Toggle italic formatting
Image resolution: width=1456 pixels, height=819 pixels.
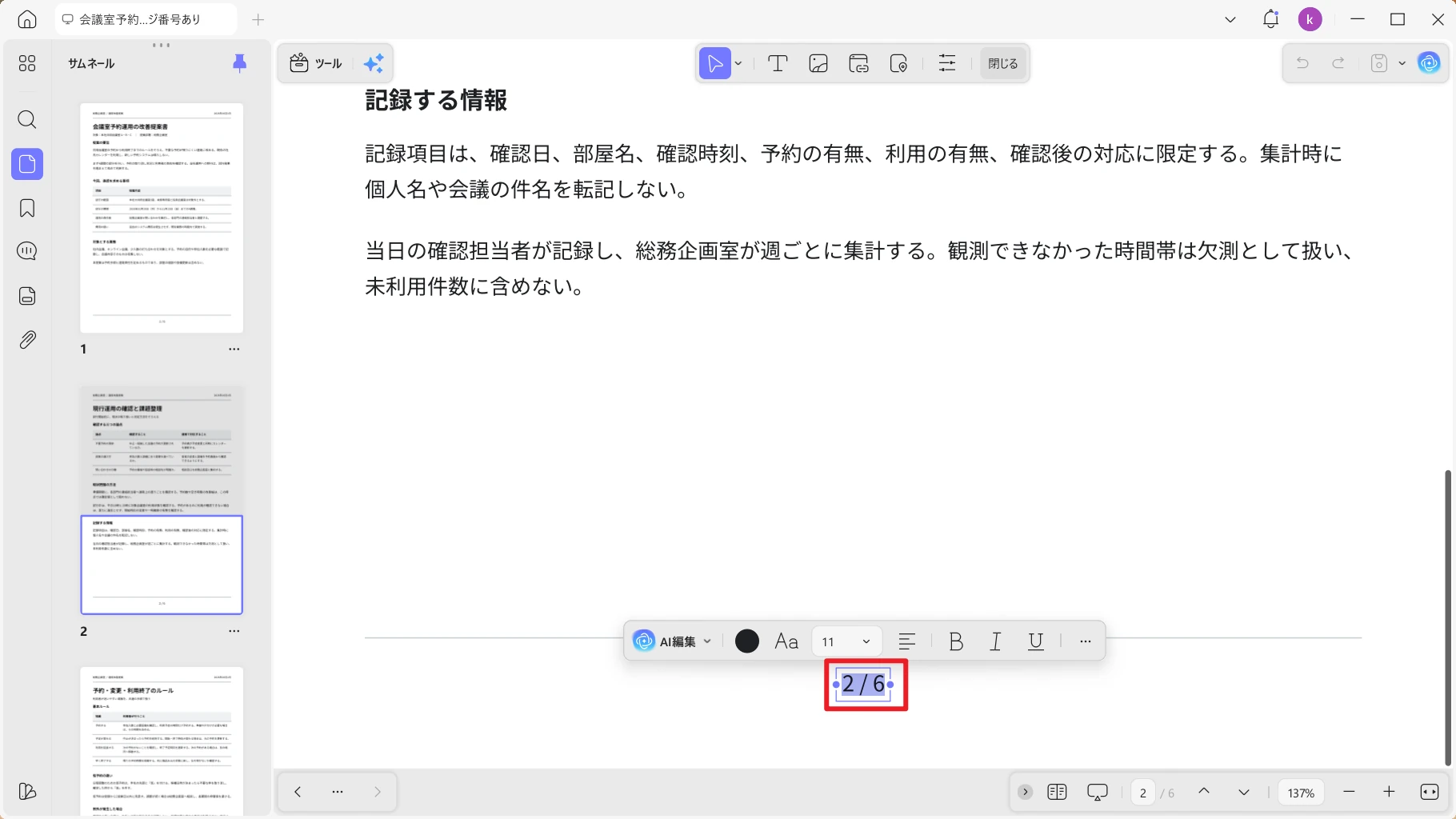(996, 641)
